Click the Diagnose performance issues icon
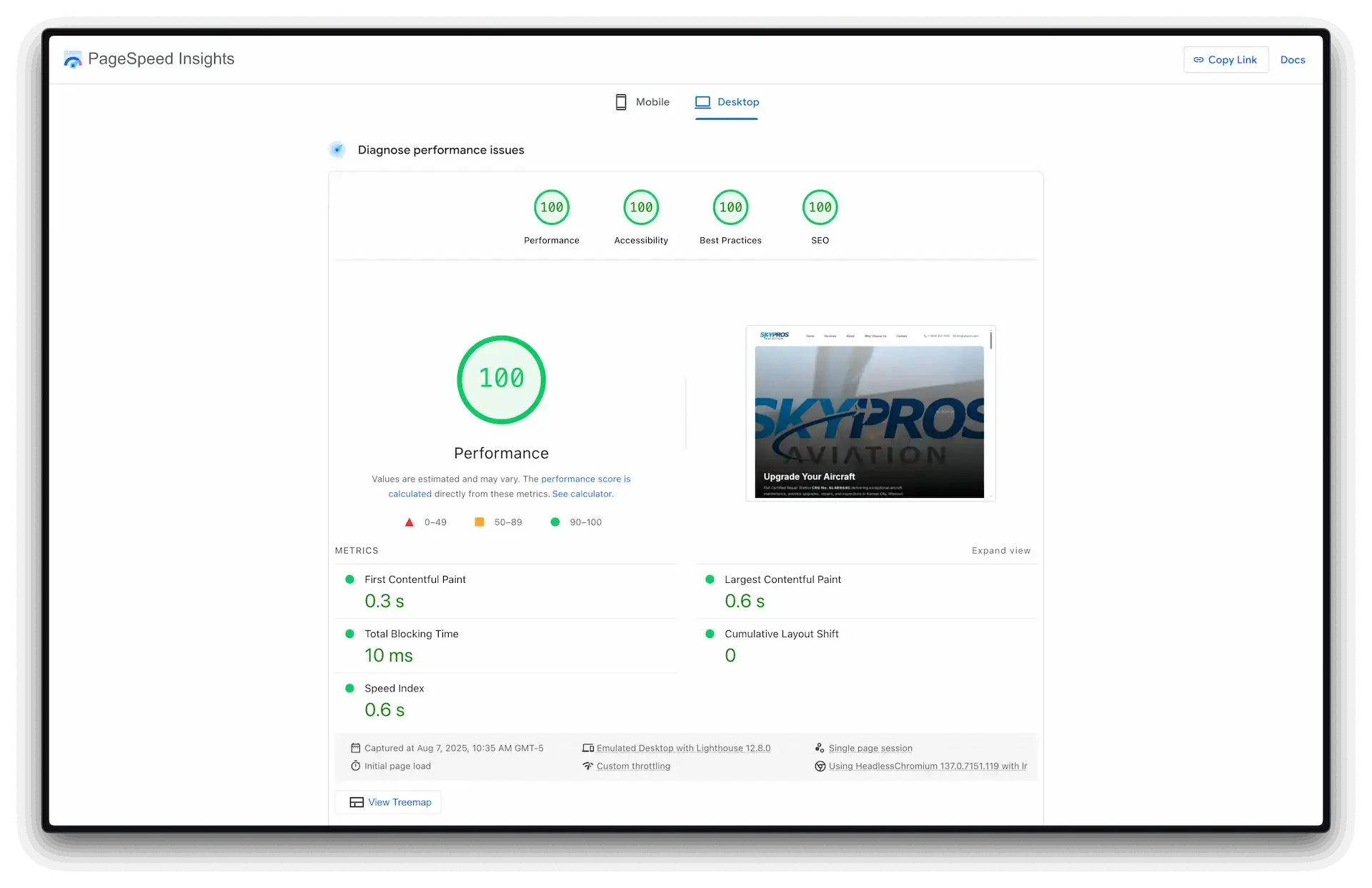This screenshot has width=1372, height=888. click(x=337, y=150)
